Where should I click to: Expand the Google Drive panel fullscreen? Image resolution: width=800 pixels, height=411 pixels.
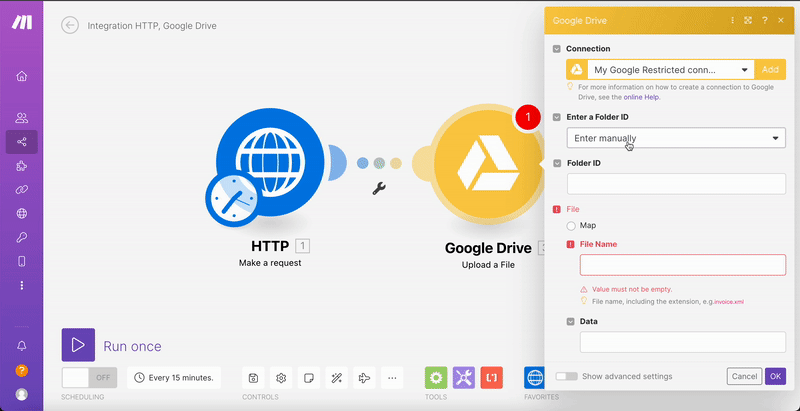(748, 20)
